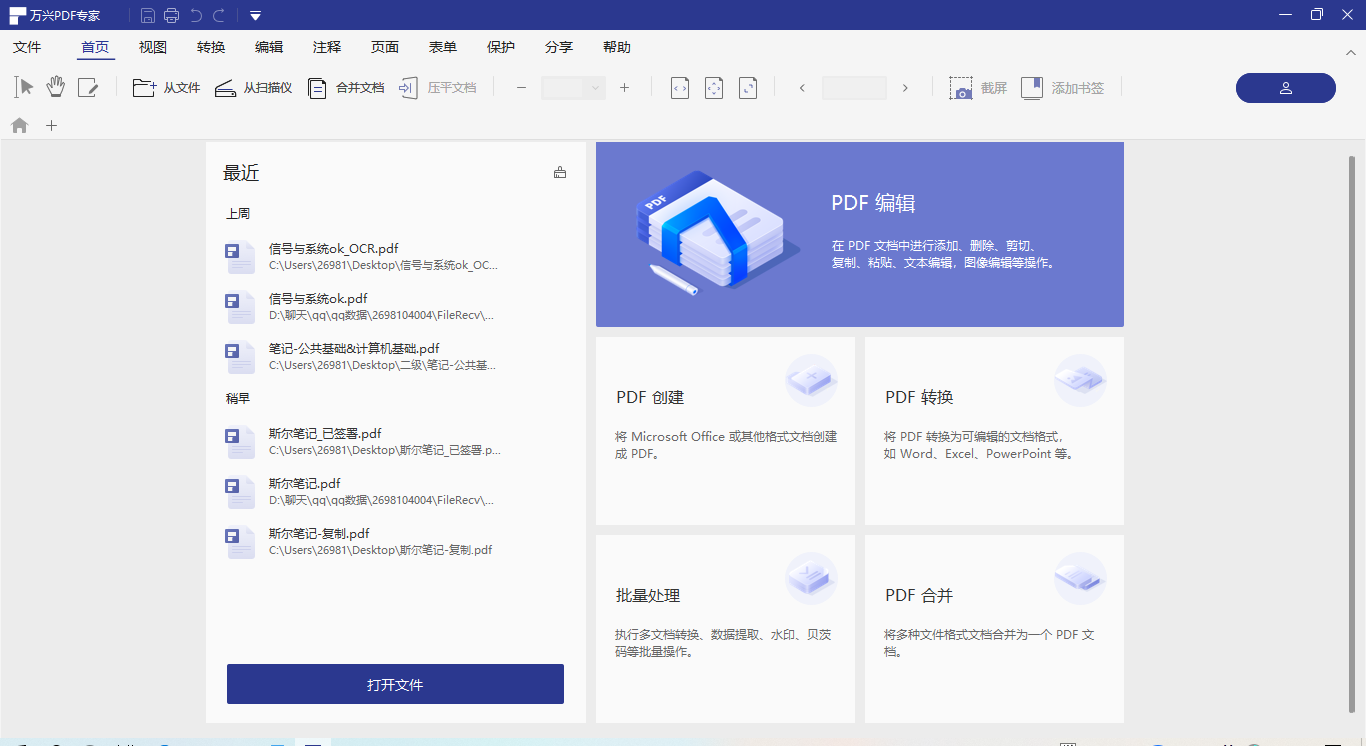Open the 保护 tab
The height and width of the screenshot is (746, 1366).
pyautogui.click(x=501, y=47)
